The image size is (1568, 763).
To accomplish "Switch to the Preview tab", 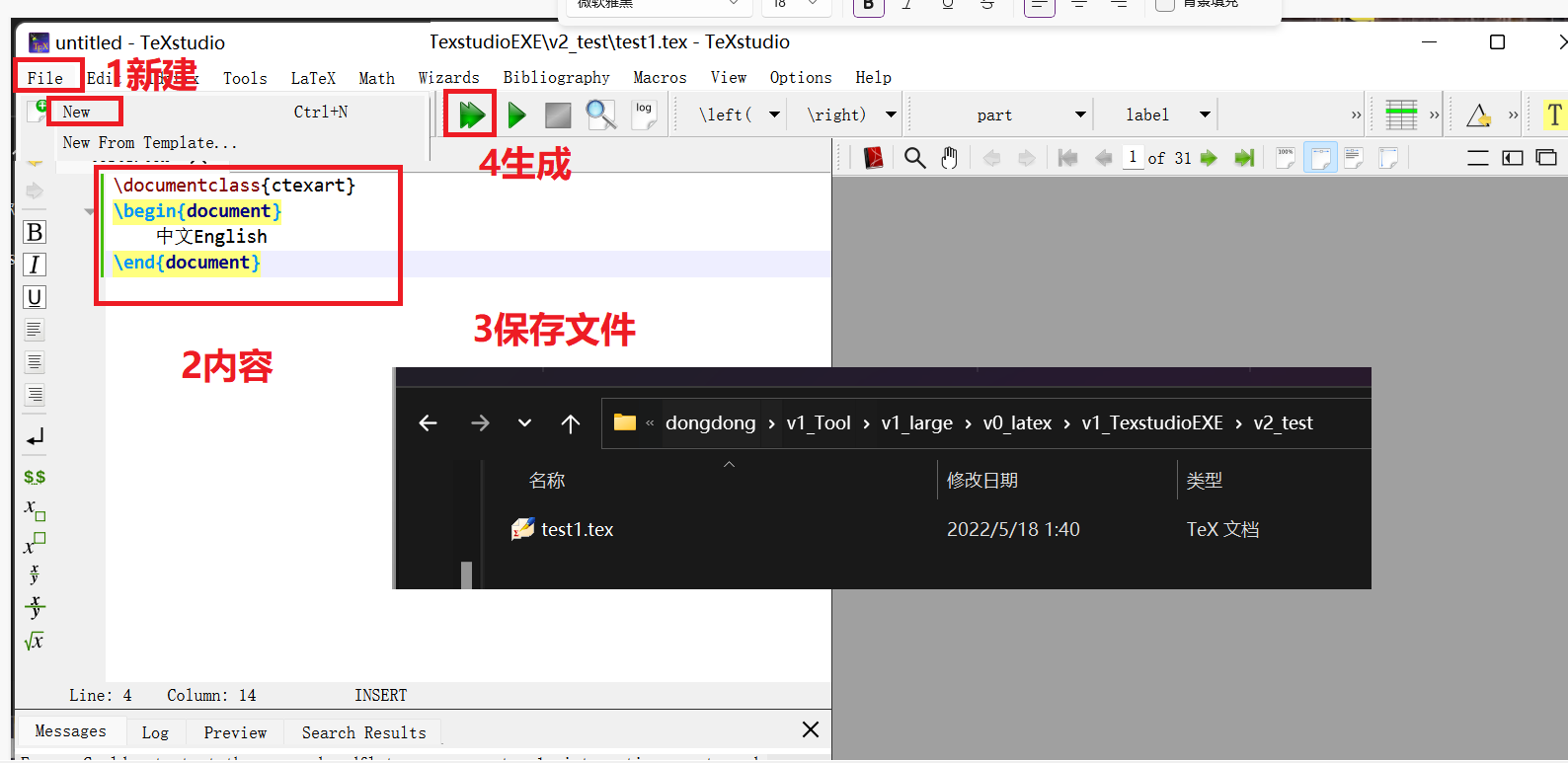I will [x=235, y=732].
